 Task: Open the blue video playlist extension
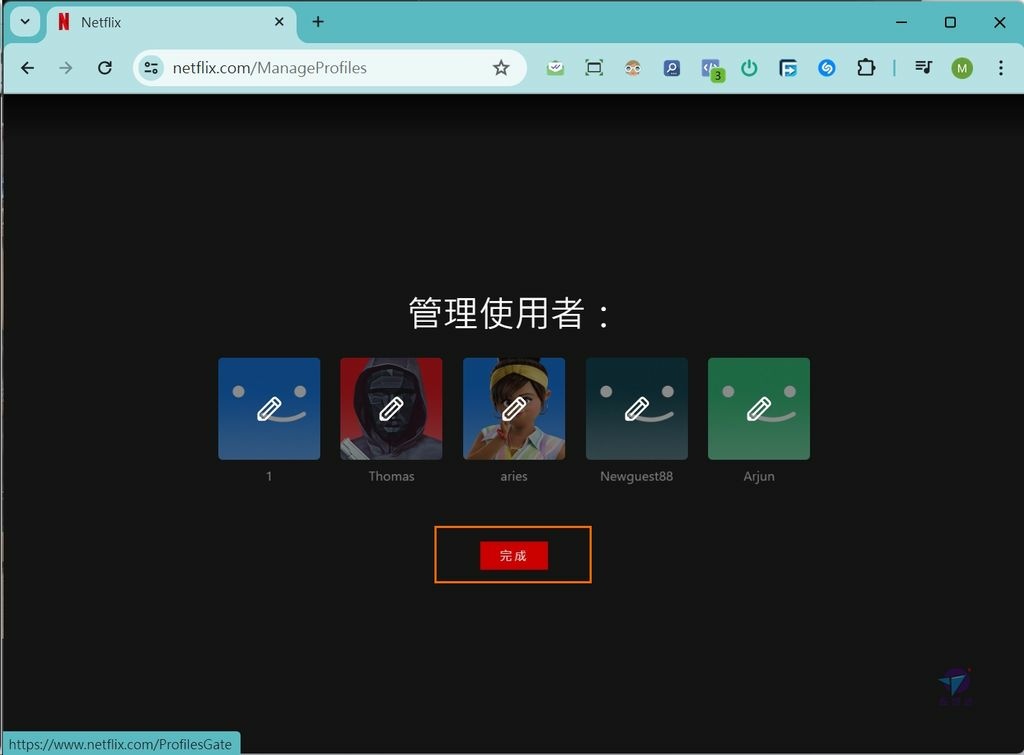coord(788,68)
